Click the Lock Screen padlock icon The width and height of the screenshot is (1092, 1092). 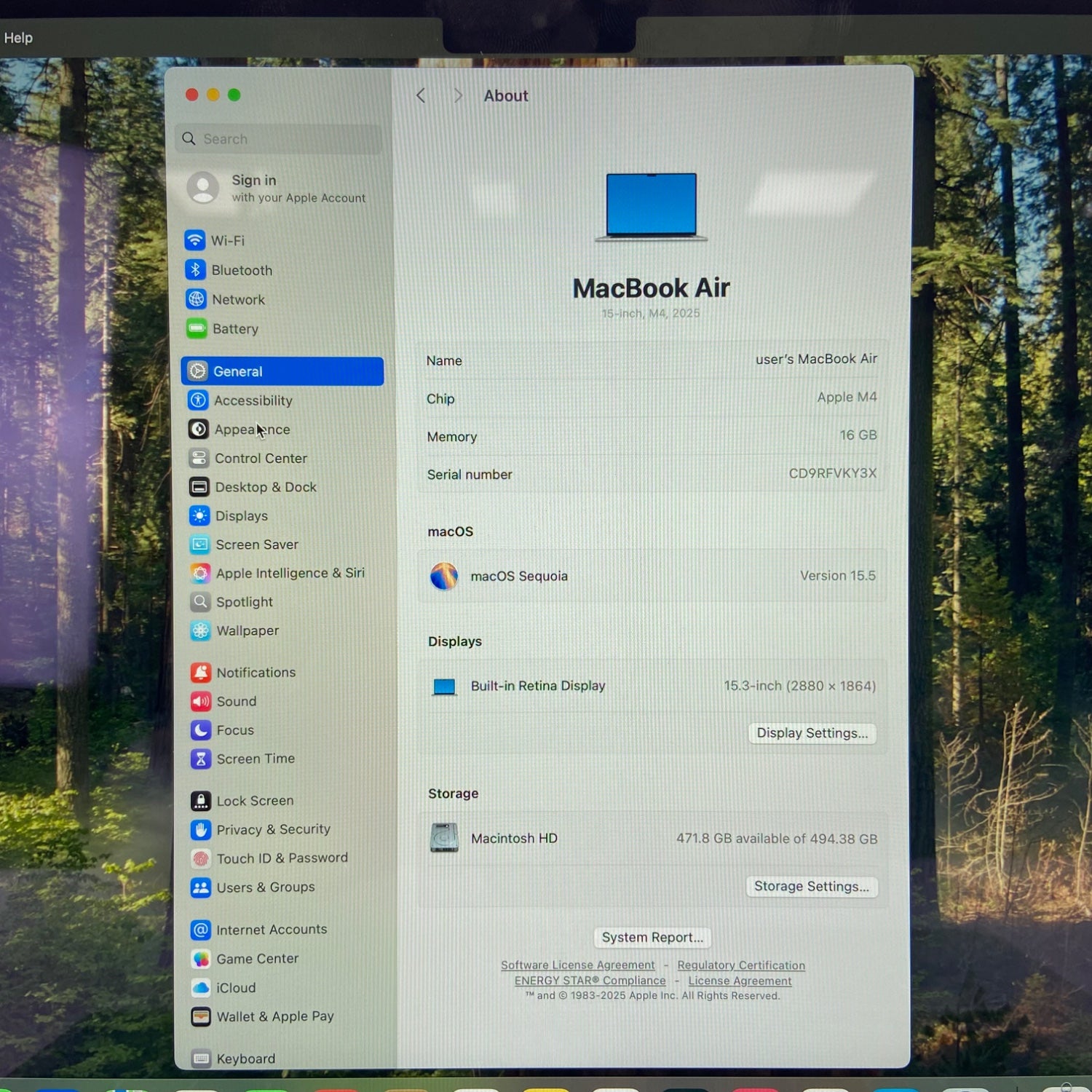click(x=201, y=801)
